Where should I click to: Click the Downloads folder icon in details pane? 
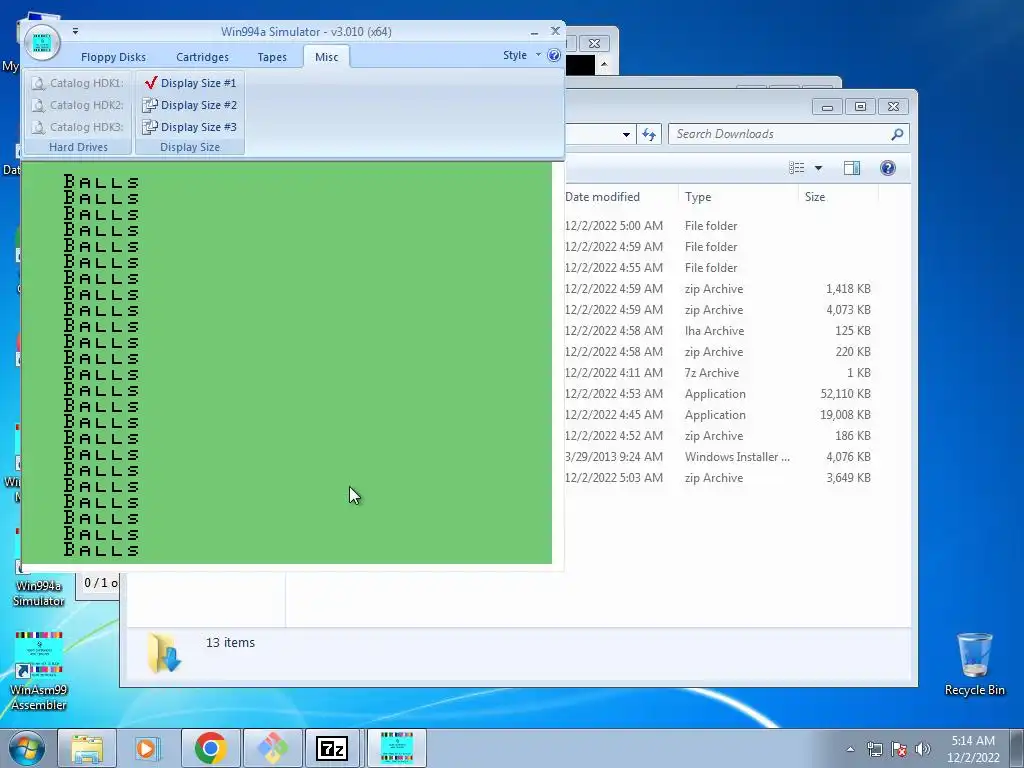pos(164,652)
